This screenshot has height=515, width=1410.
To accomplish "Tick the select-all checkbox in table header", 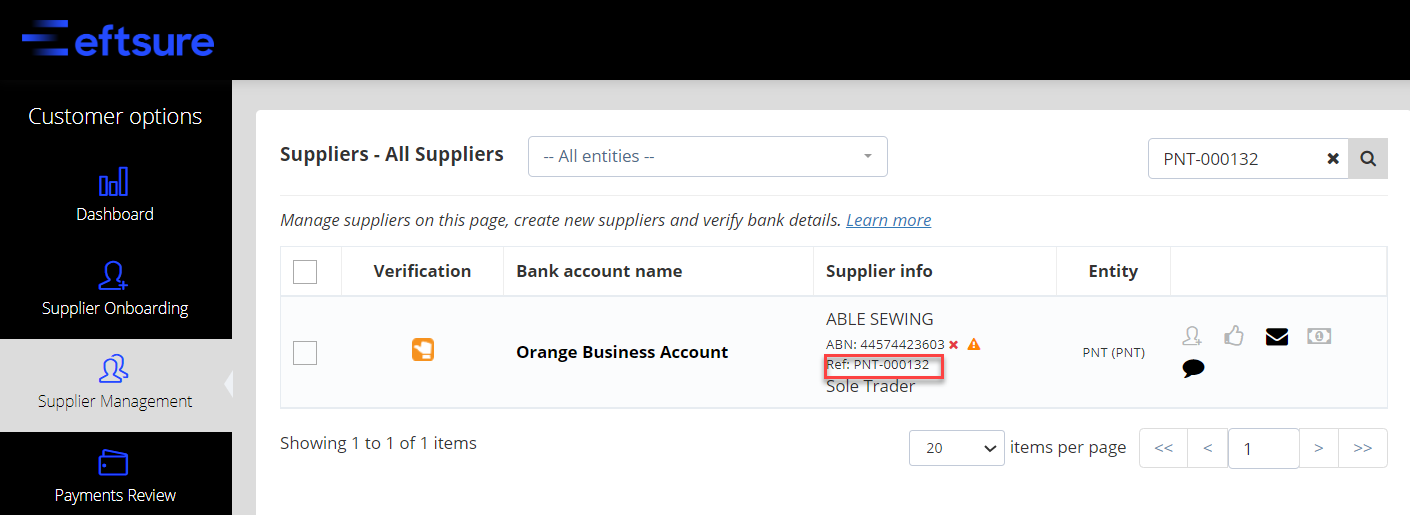I will [x=305, y=271].
